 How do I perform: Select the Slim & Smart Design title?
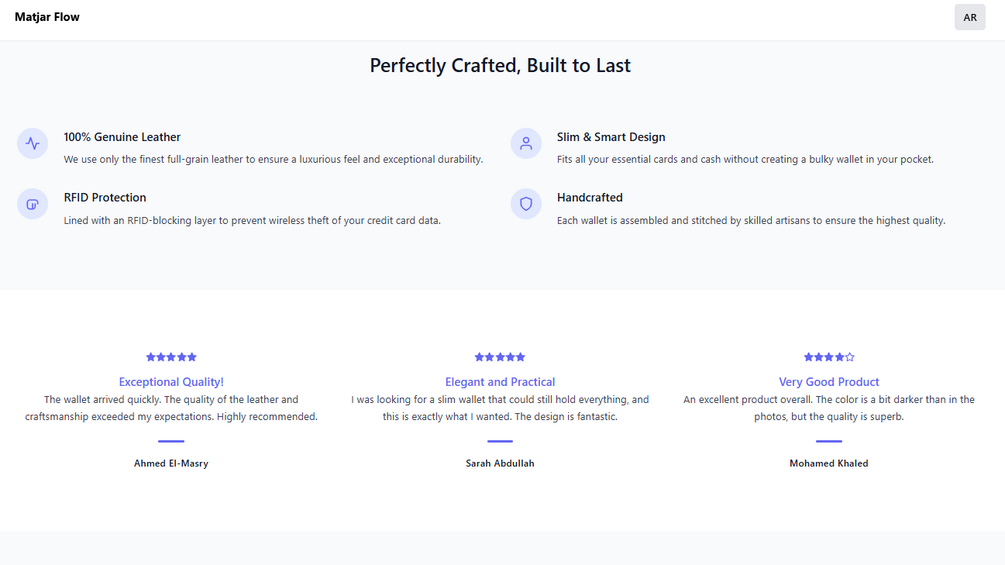point(611,137)
